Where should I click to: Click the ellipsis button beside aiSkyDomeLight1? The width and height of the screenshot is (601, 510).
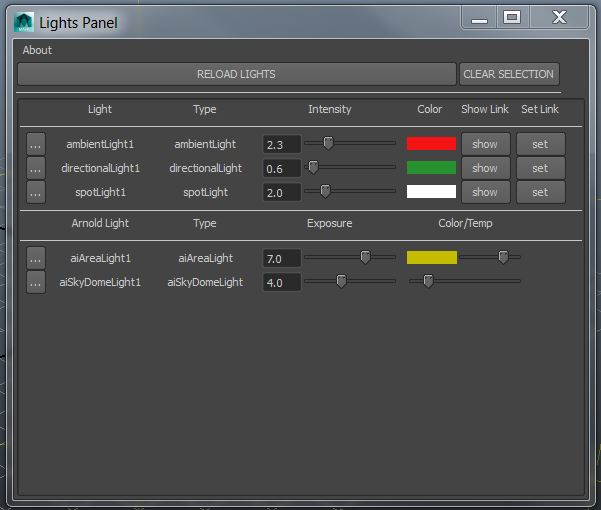point(36,282)
